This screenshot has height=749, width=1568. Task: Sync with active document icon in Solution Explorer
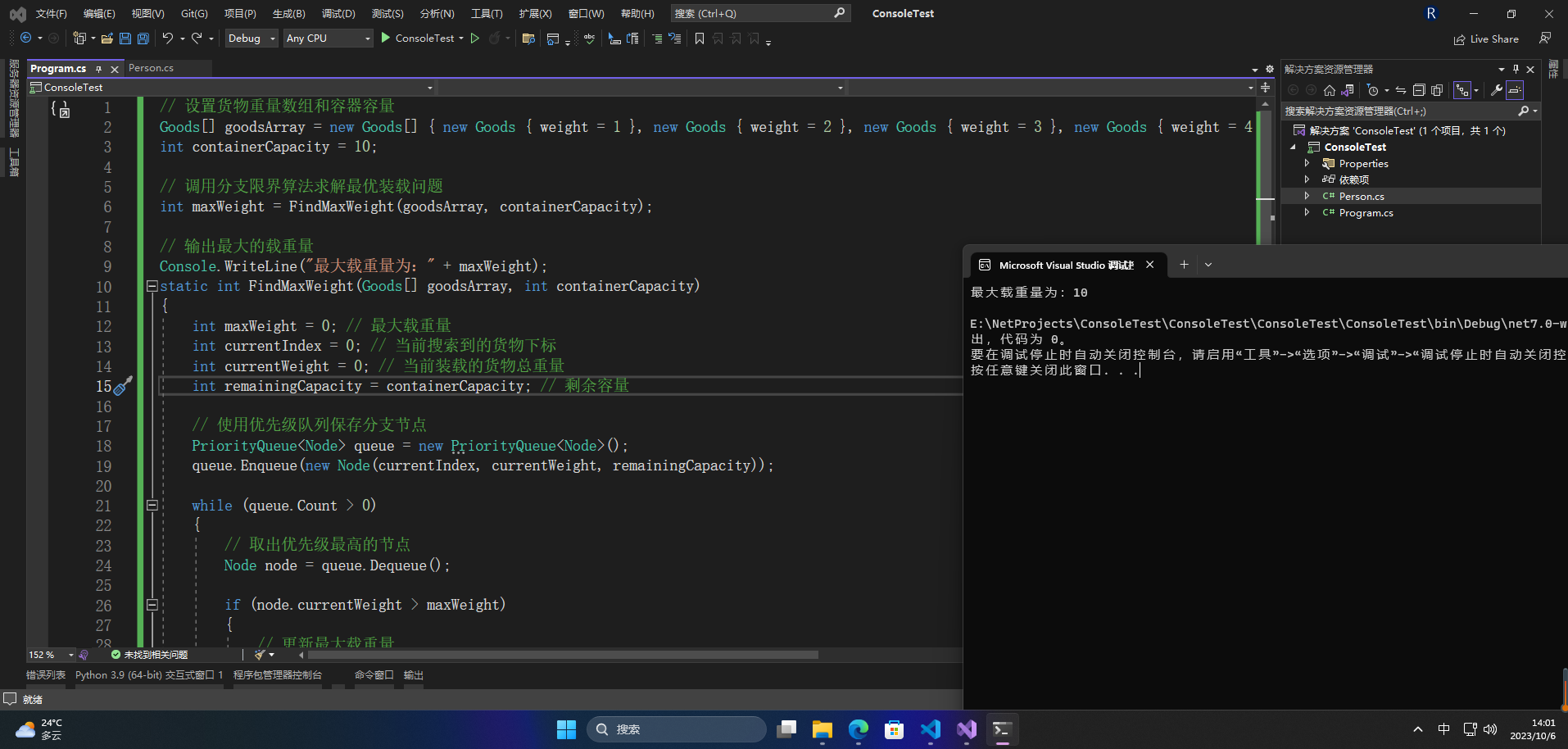[x=1401, y=90]
